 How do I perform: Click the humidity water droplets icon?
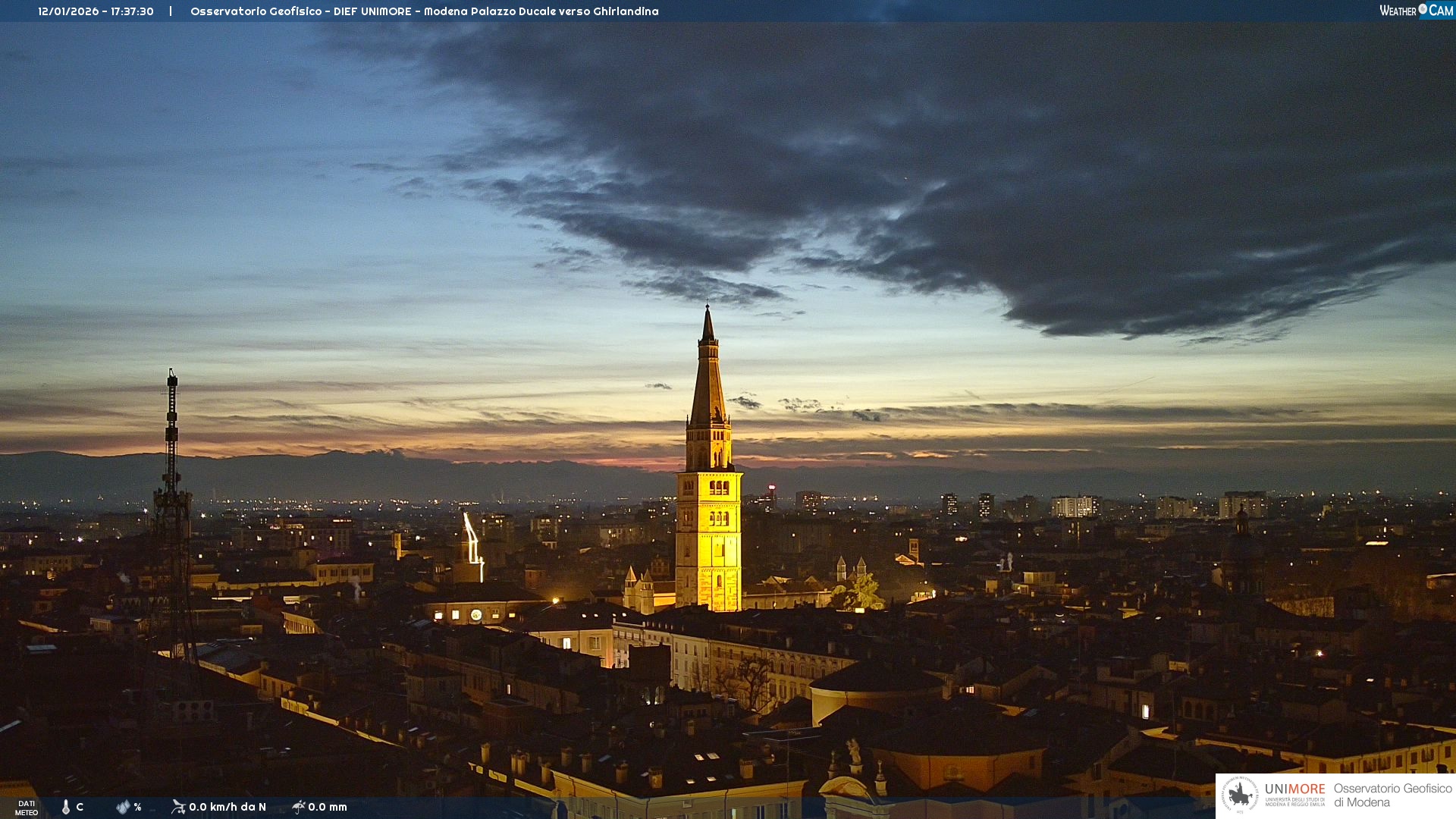coord(123,807)
